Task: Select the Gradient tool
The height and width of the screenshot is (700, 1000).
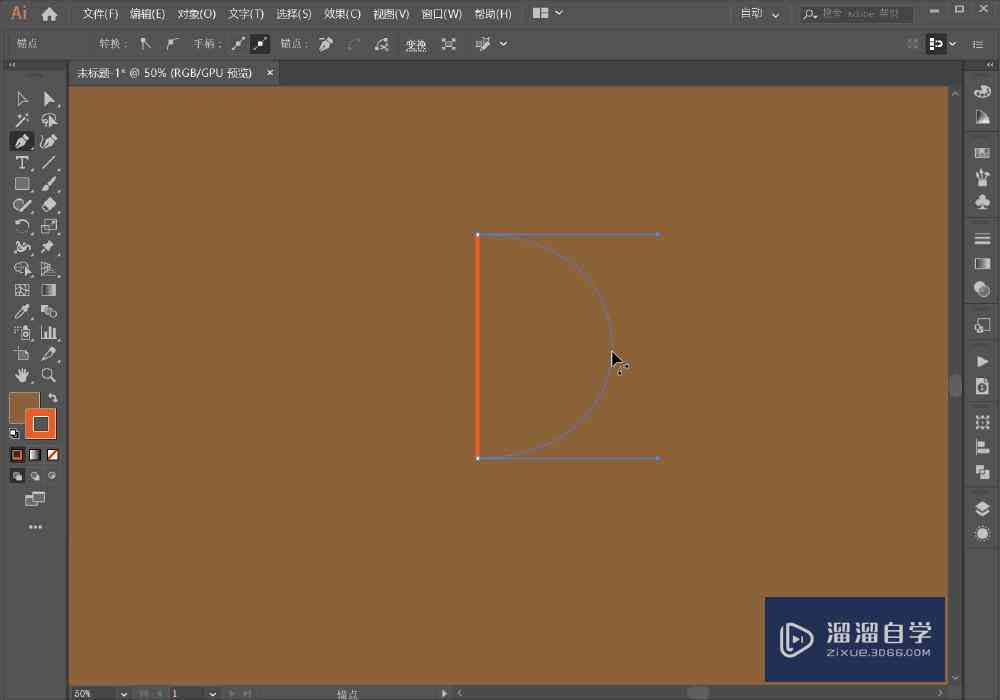Action: (48, 290)
